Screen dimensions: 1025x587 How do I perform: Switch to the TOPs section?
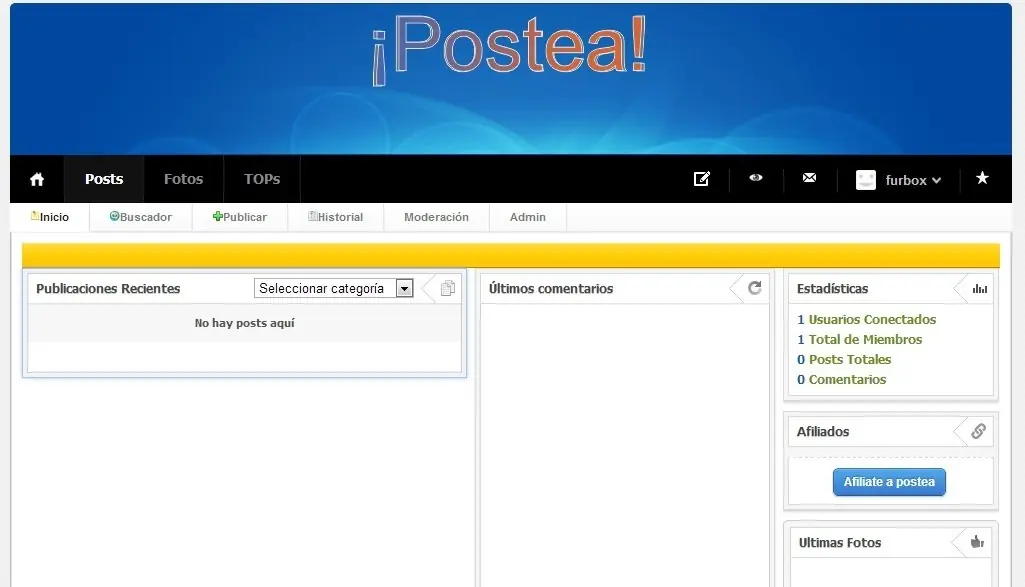pyautogui.click(x=262, y=179)
